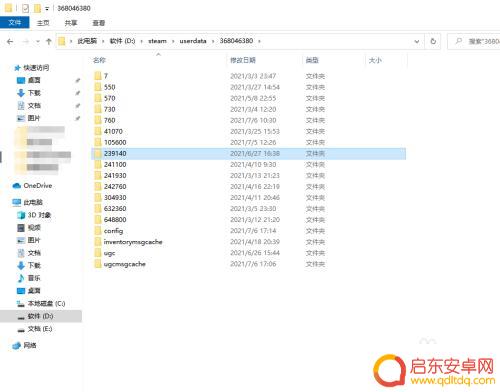Click steam in the address path
Image resolution: width=500 pixels, height=392 pixels.
157,41
